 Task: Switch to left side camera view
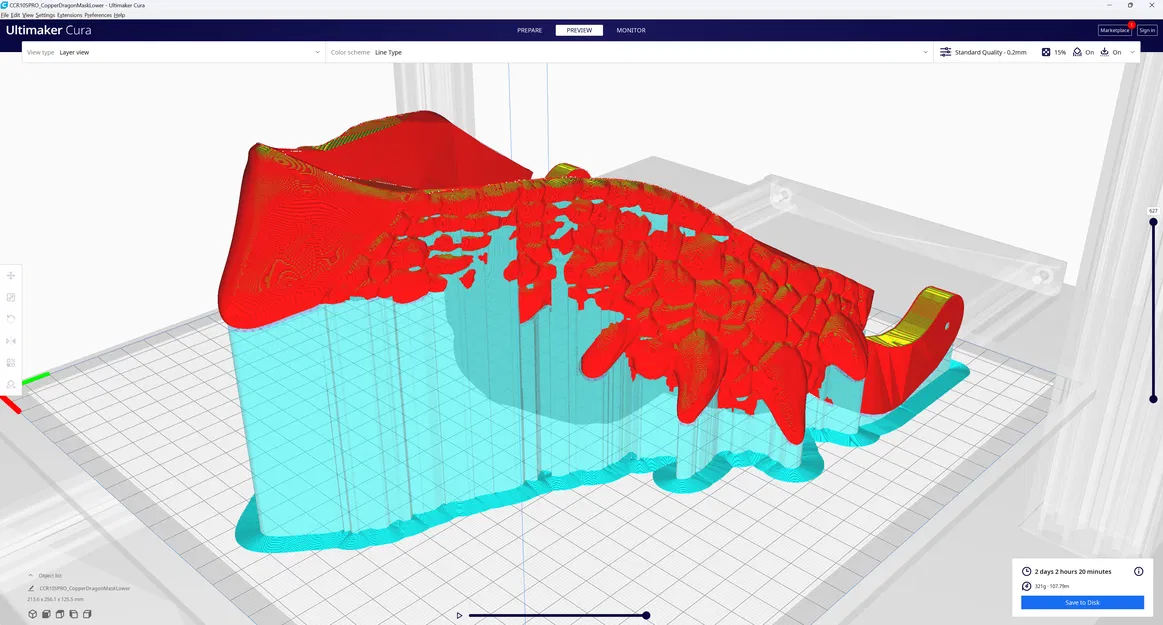tap(73, 614)
